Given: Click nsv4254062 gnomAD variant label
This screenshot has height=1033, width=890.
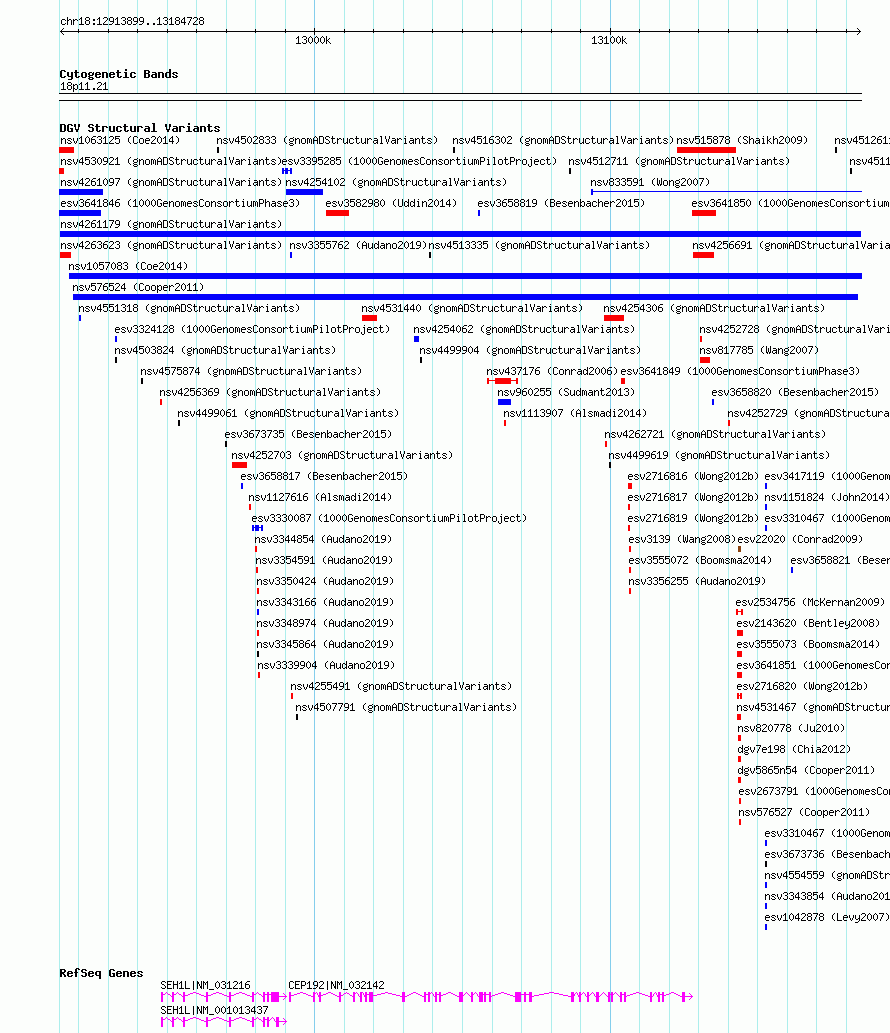Looking at the screenshot, I should (x=524, y=329).
